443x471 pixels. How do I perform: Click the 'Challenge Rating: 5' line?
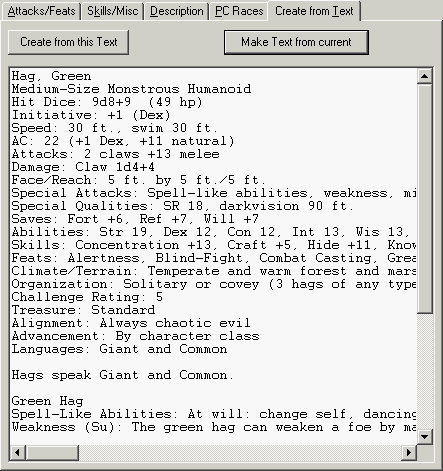coord(87,297)
